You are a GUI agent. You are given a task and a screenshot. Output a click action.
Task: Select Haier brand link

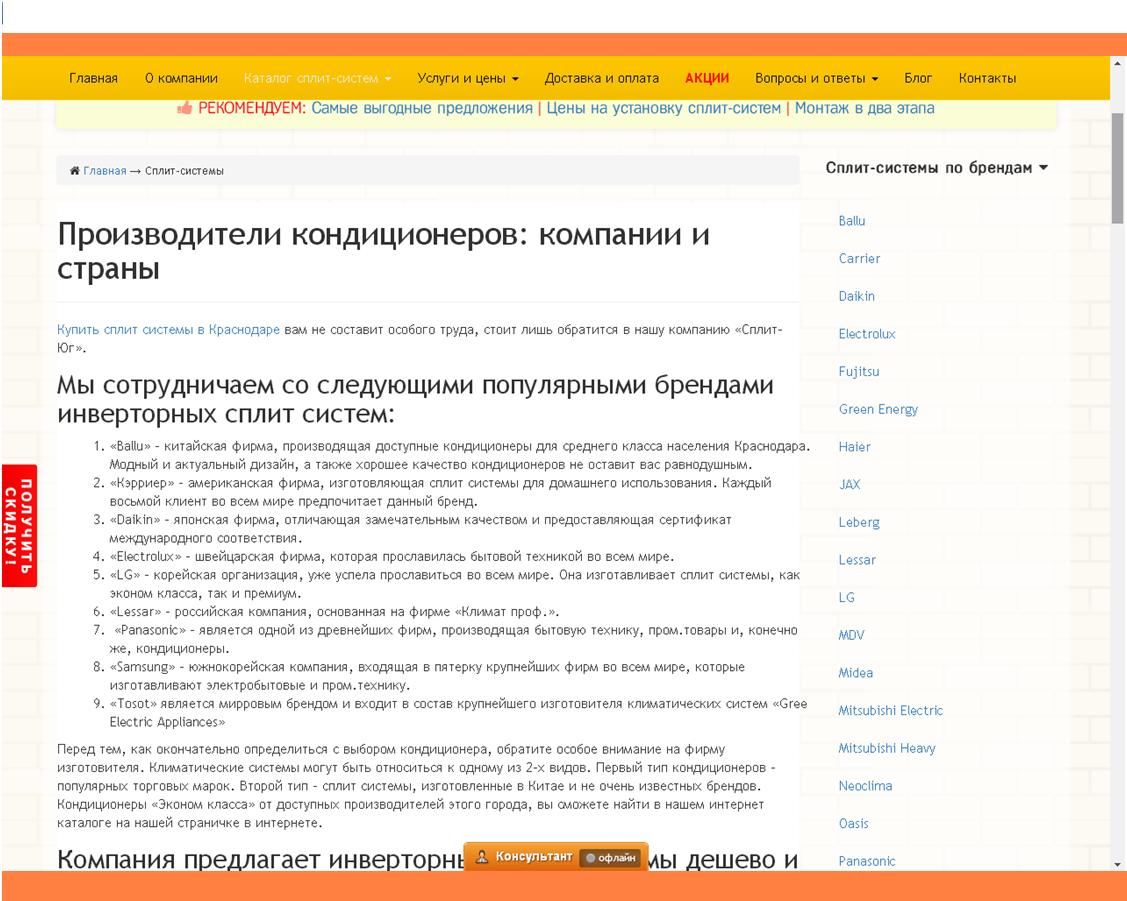pos(855,447)
